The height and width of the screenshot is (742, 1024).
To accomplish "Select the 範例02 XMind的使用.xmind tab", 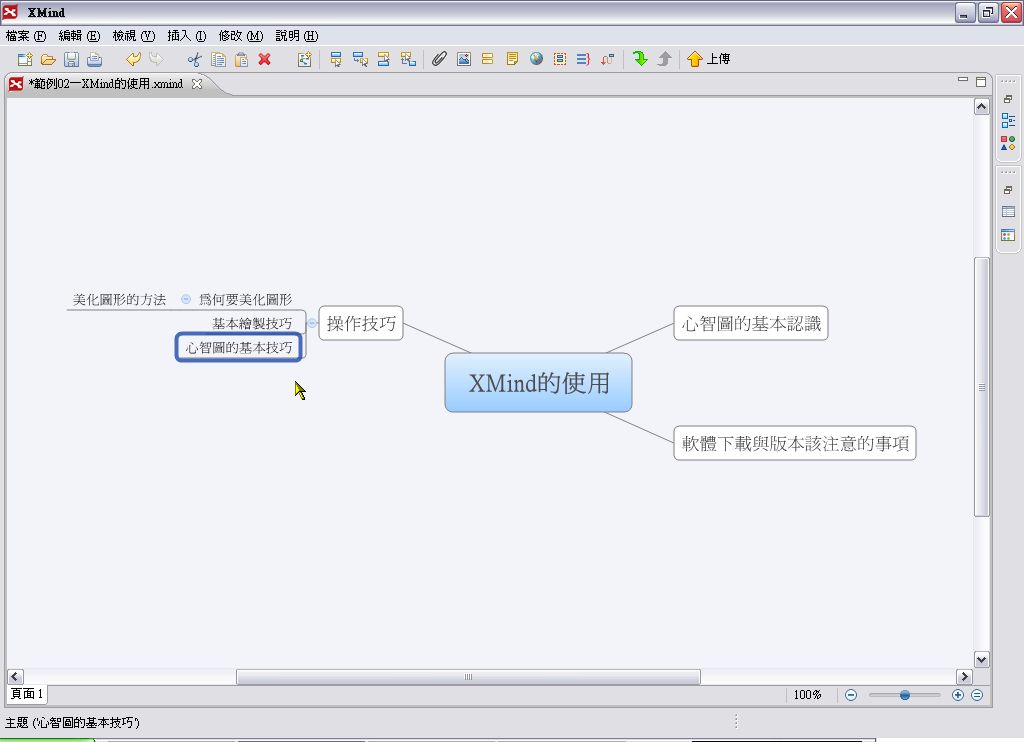I will coord(106,84).
